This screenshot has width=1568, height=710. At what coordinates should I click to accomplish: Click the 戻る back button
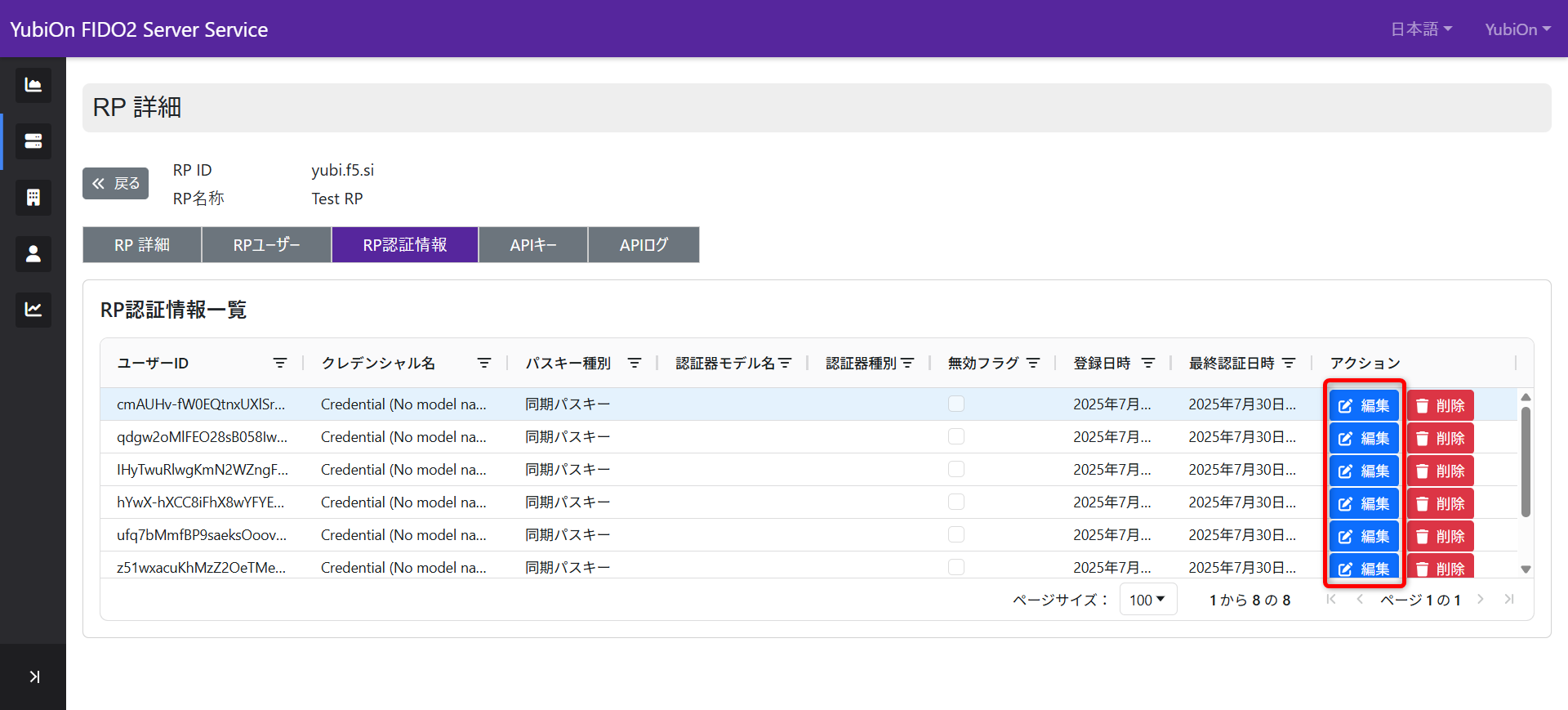pos(115,183)
